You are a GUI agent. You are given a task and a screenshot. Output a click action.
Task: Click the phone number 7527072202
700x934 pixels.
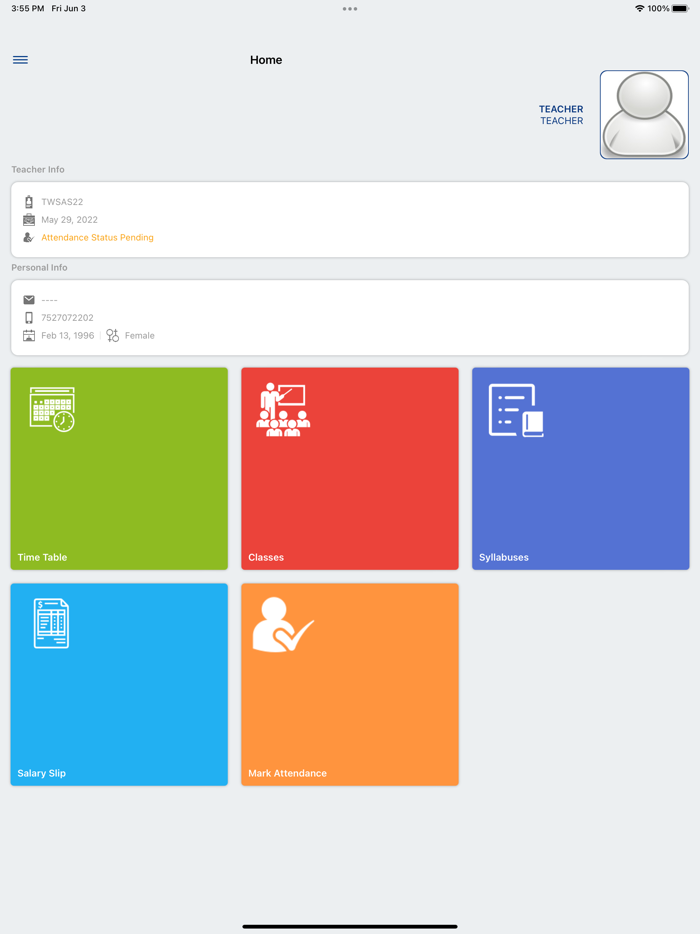tap(67, 317)
